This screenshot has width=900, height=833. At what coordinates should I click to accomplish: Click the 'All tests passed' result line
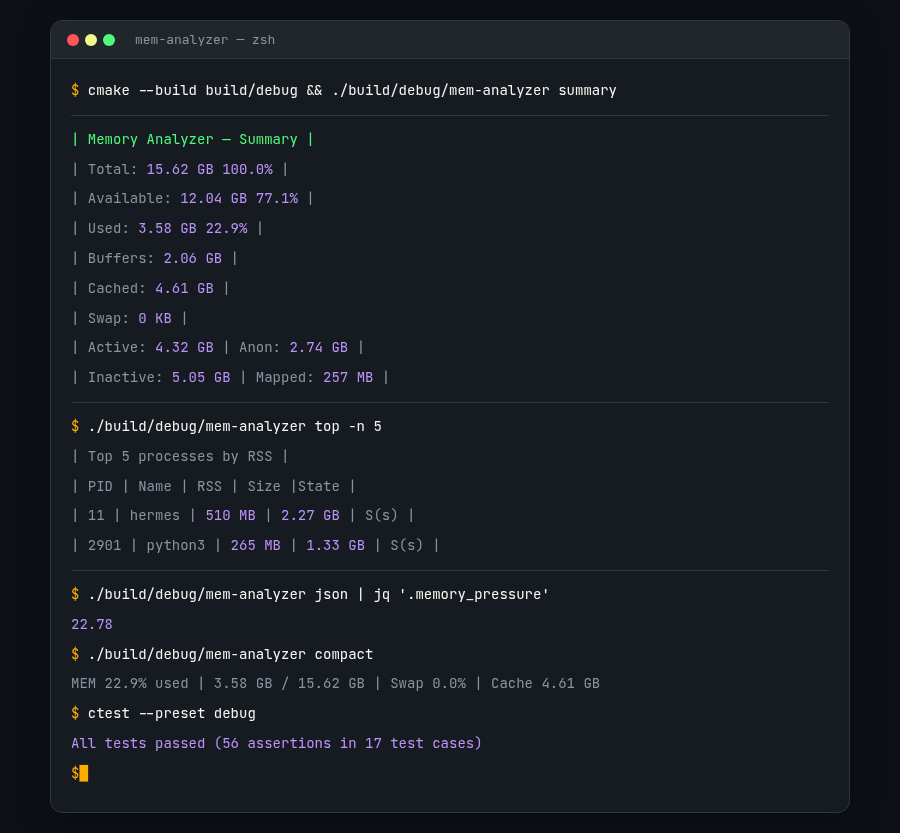[x=277, y=743]
